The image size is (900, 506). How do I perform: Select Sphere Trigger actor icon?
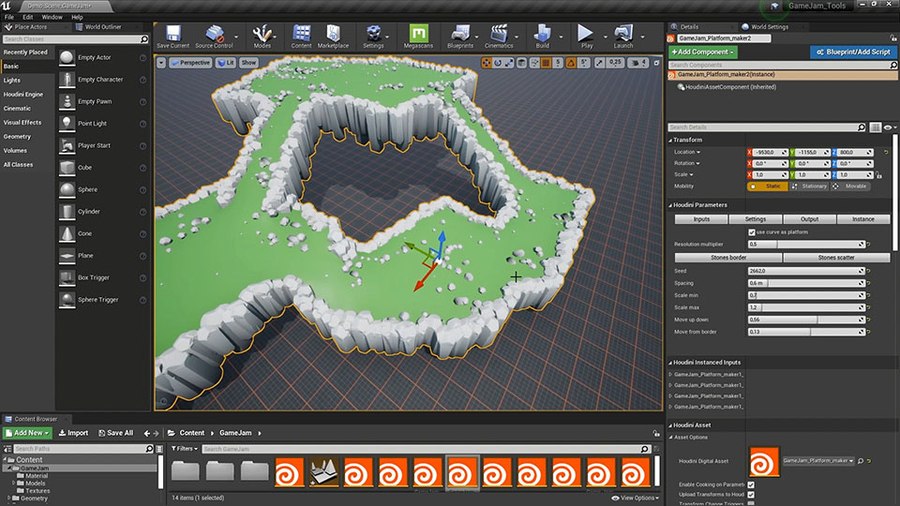click(x=67, y=299)
